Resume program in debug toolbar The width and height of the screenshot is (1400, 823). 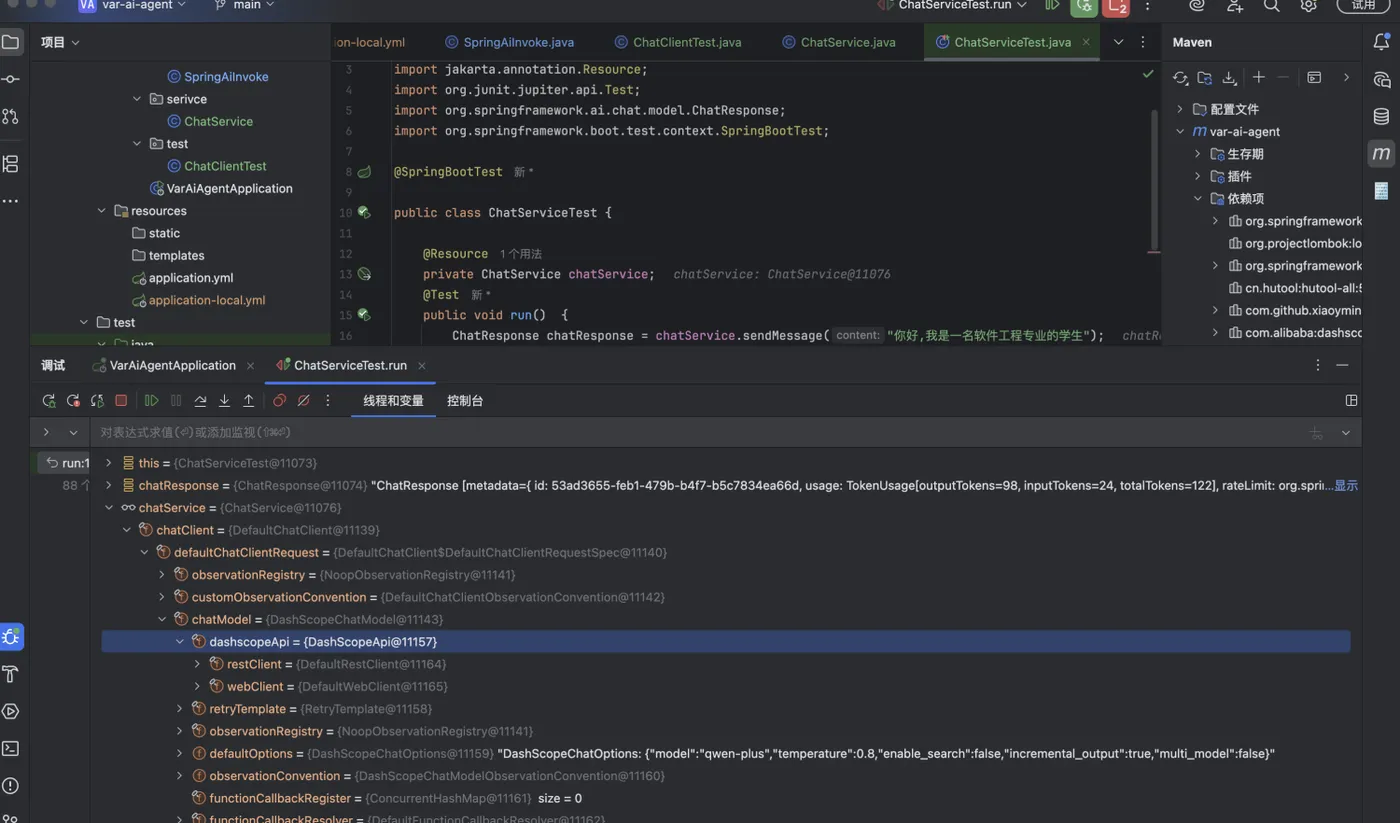point(151,400)
